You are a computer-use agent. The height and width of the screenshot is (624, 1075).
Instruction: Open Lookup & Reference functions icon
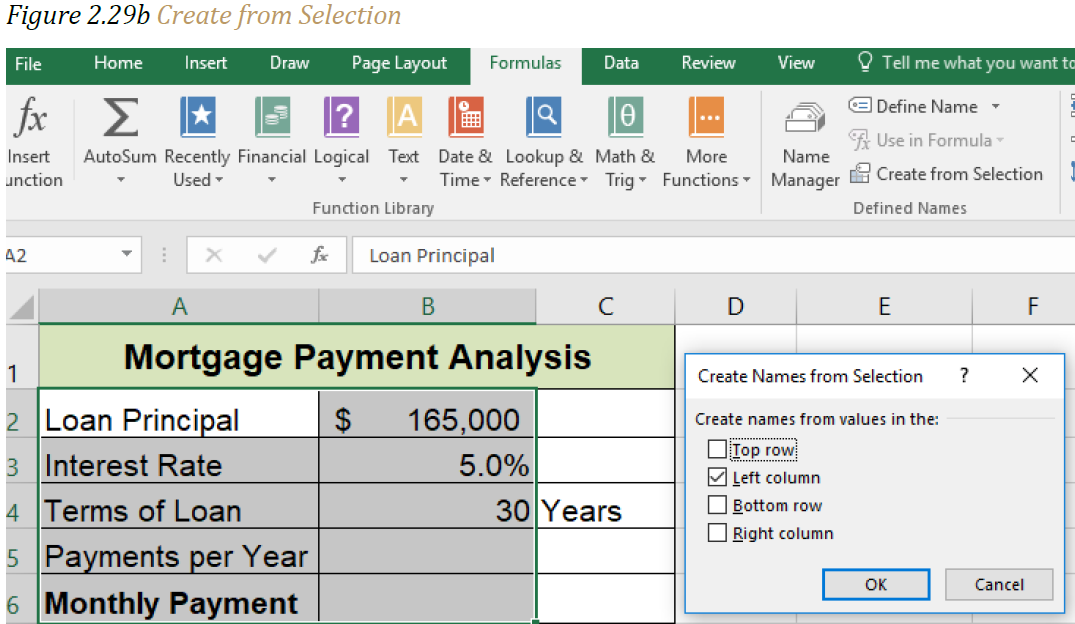pyautogui.click(x=544, y=117)
